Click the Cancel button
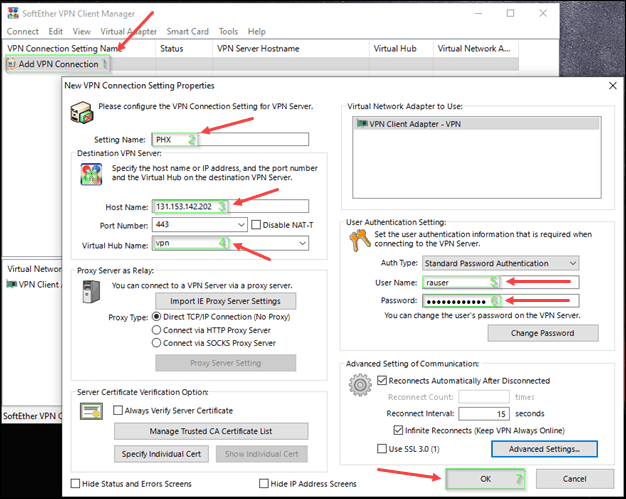Screen dimensions: 626x499 click(x=574, y=479)
